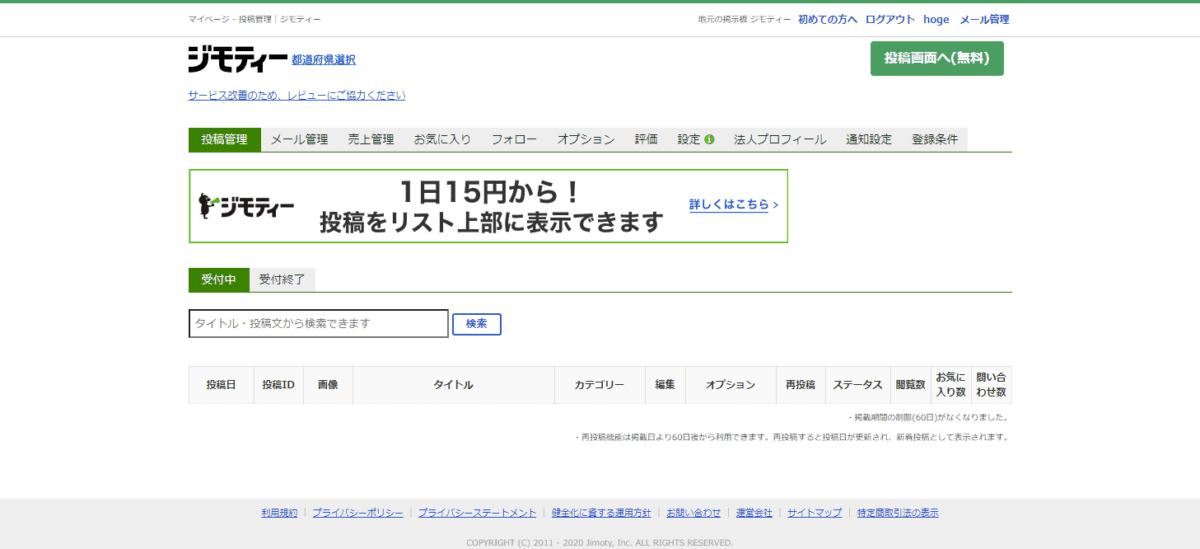Screen dimensions: 1200x549
Task: Click the 投稿日 column header
Action: click(x=221, y=385)
